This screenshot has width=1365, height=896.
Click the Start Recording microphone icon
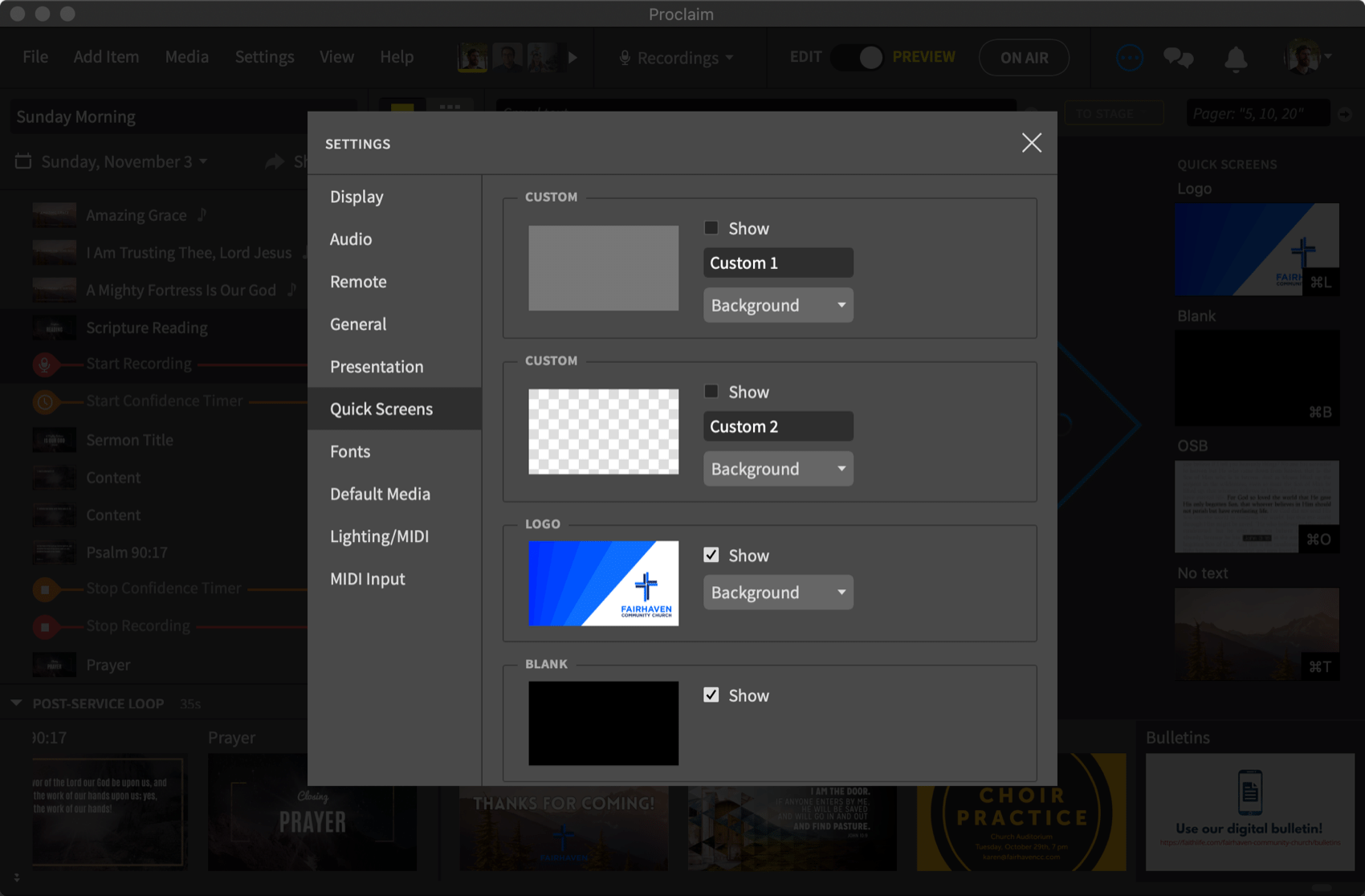pyautogui.click(x=45, y=365)
